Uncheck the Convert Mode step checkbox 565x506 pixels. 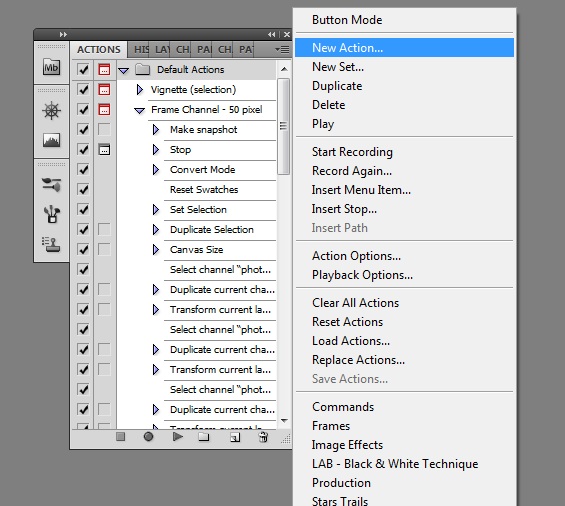click(83, 169)
